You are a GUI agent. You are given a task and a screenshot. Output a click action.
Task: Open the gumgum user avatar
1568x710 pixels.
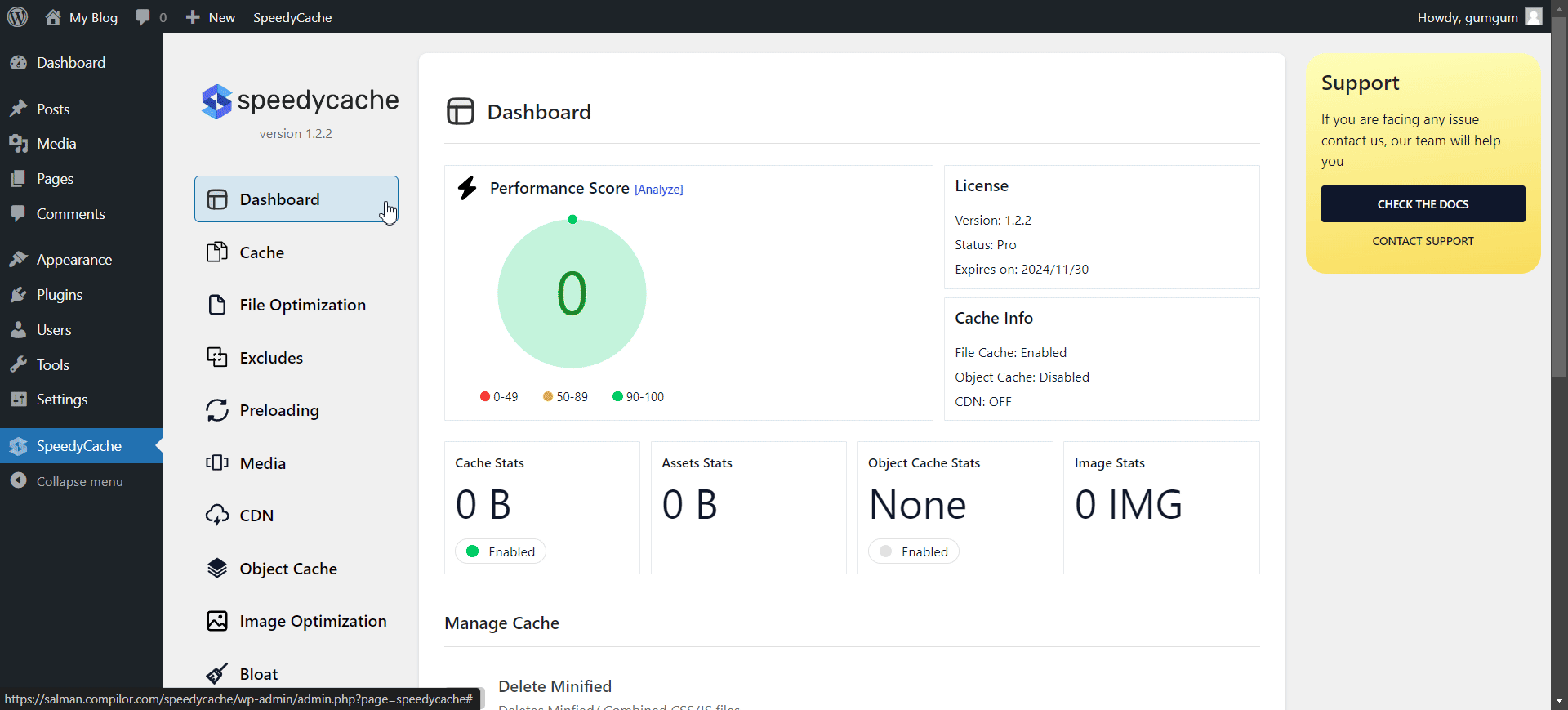[1534, 16]
